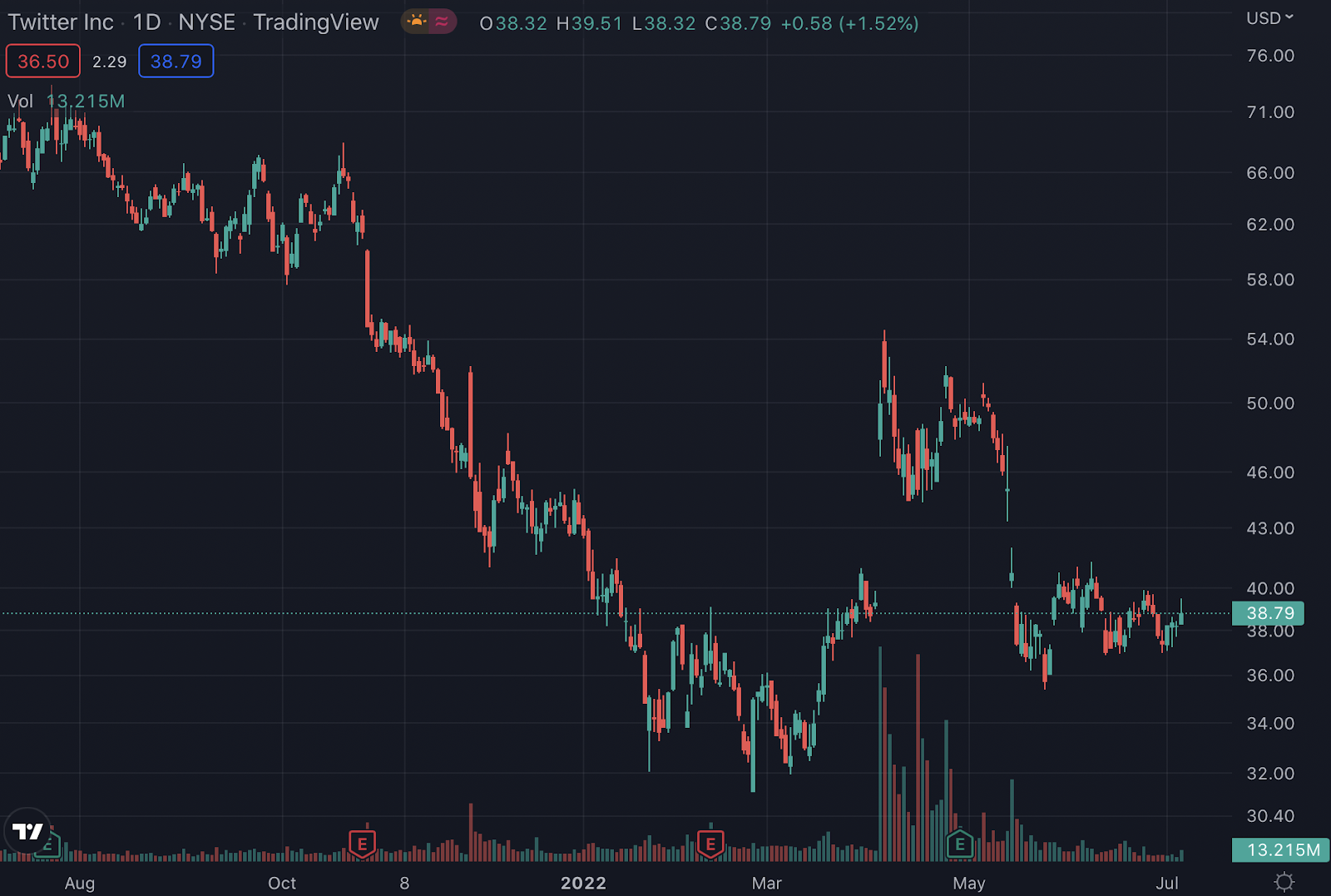Click the 43.00 price axis label

click(x=1270, y=528)
